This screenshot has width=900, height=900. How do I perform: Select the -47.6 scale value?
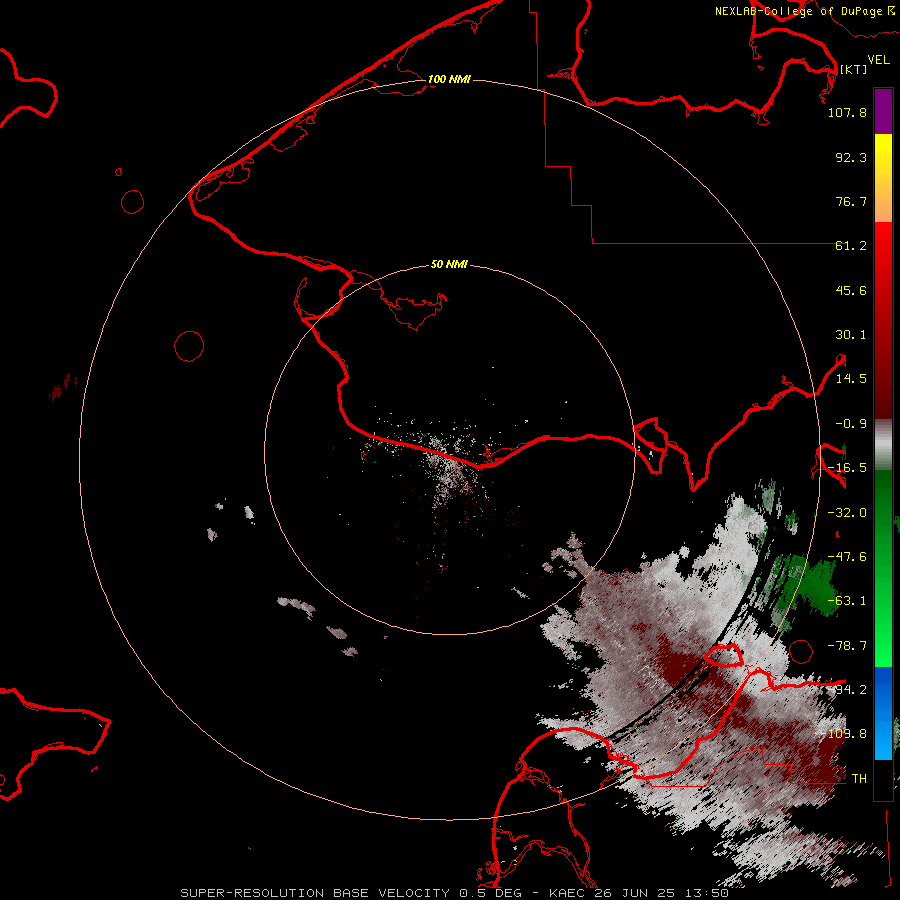pos(847,557)
